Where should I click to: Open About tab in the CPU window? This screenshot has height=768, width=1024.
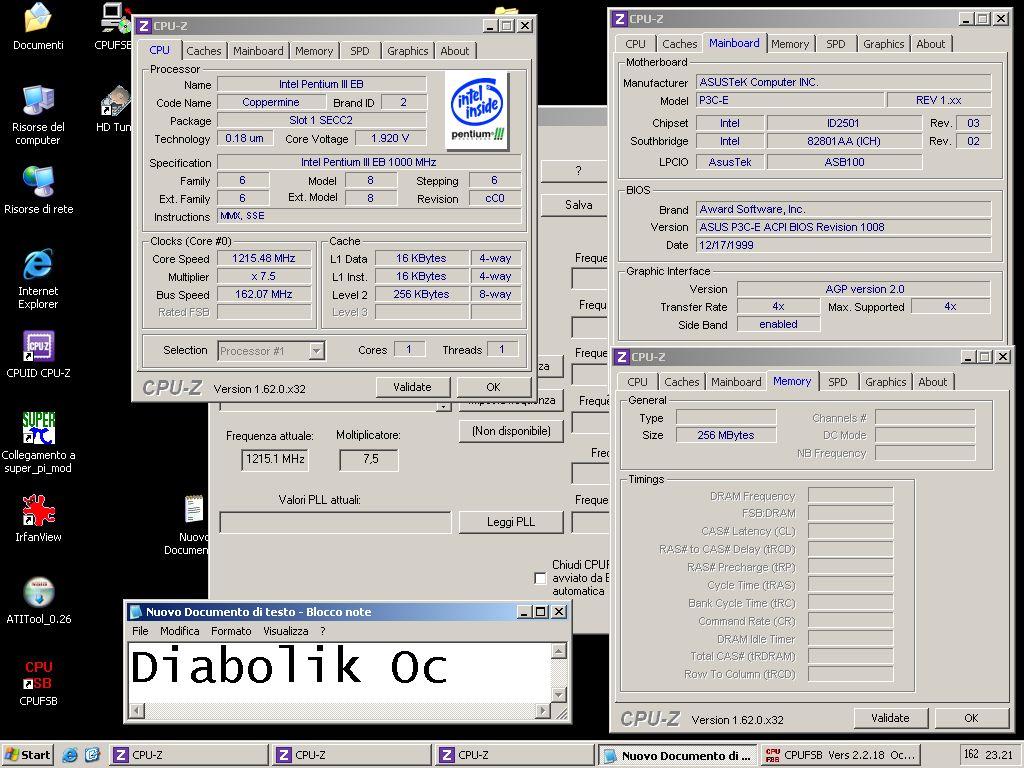click(455, 51)
